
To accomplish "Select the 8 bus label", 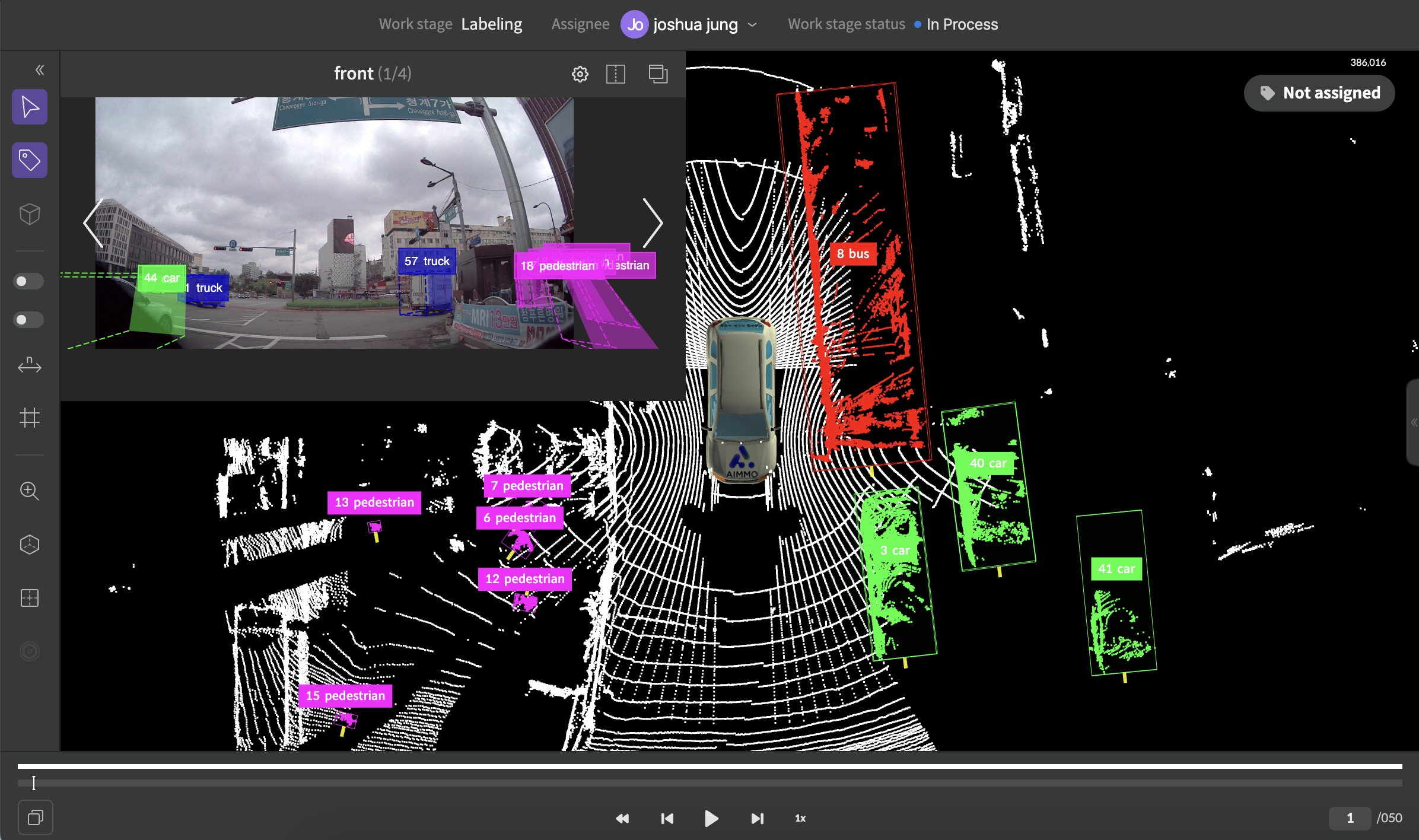I will 852,254.
